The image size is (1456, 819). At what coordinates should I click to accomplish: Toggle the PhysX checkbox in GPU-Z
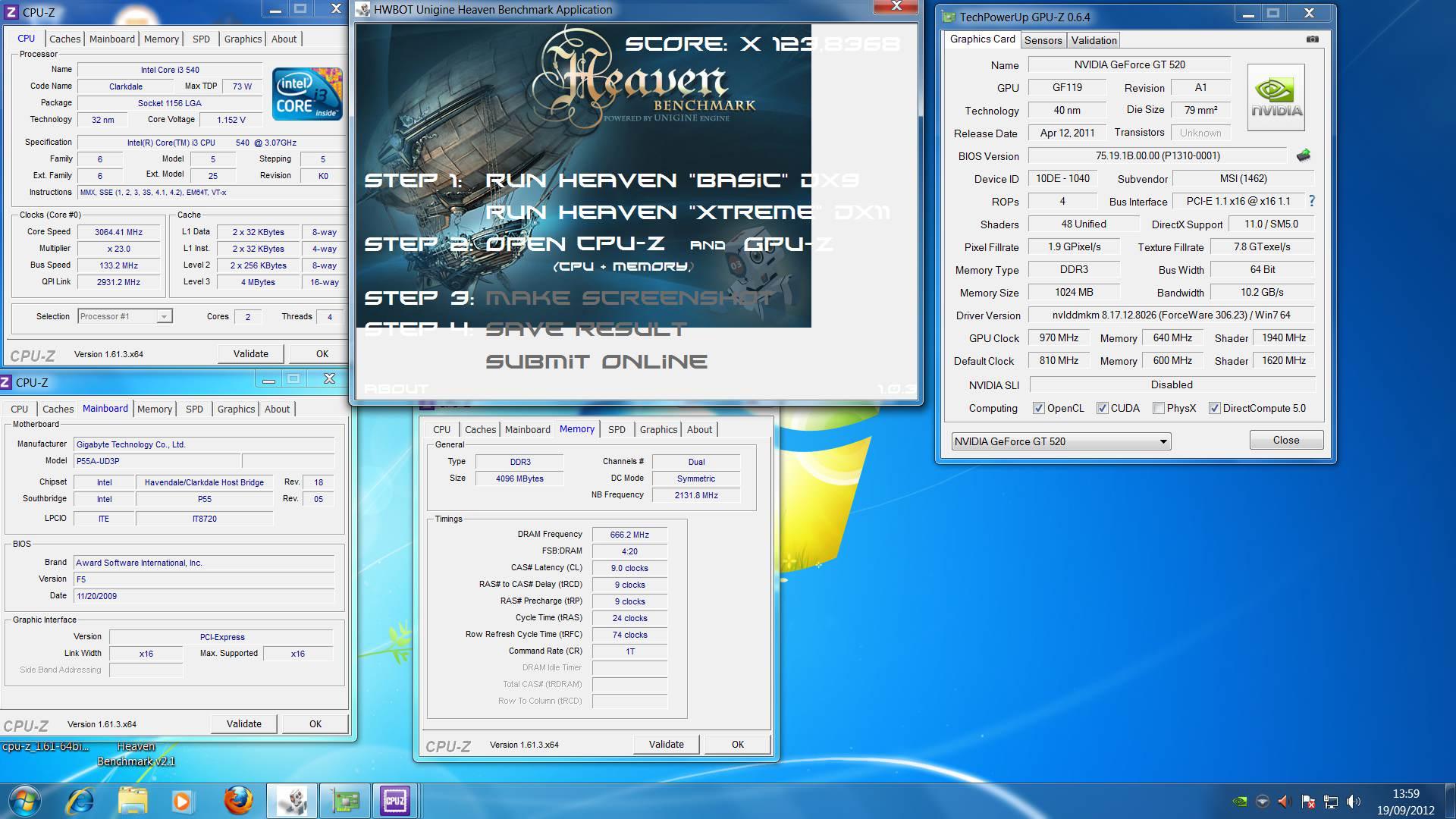pyautogui.click(x=1158, y=408)
